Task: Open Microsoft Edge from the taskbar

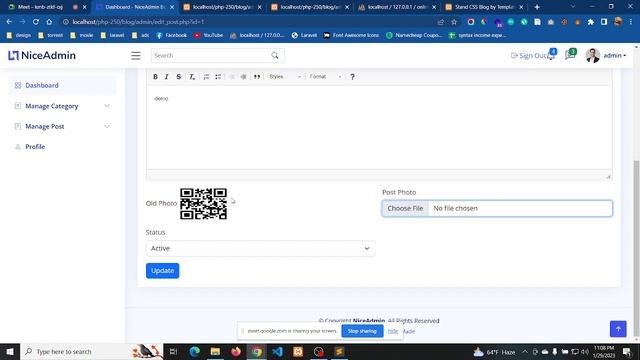Action: coord(194,351)
